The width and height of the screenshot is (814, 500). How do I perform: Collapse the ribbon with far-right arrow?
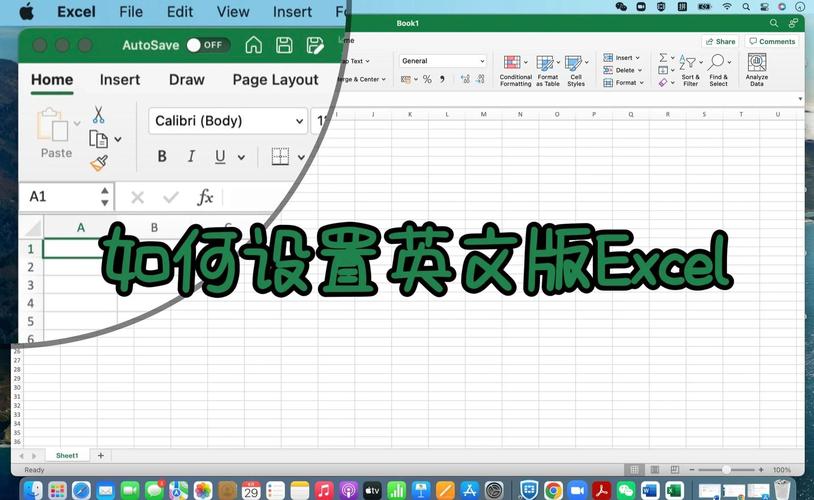[800, 99]
